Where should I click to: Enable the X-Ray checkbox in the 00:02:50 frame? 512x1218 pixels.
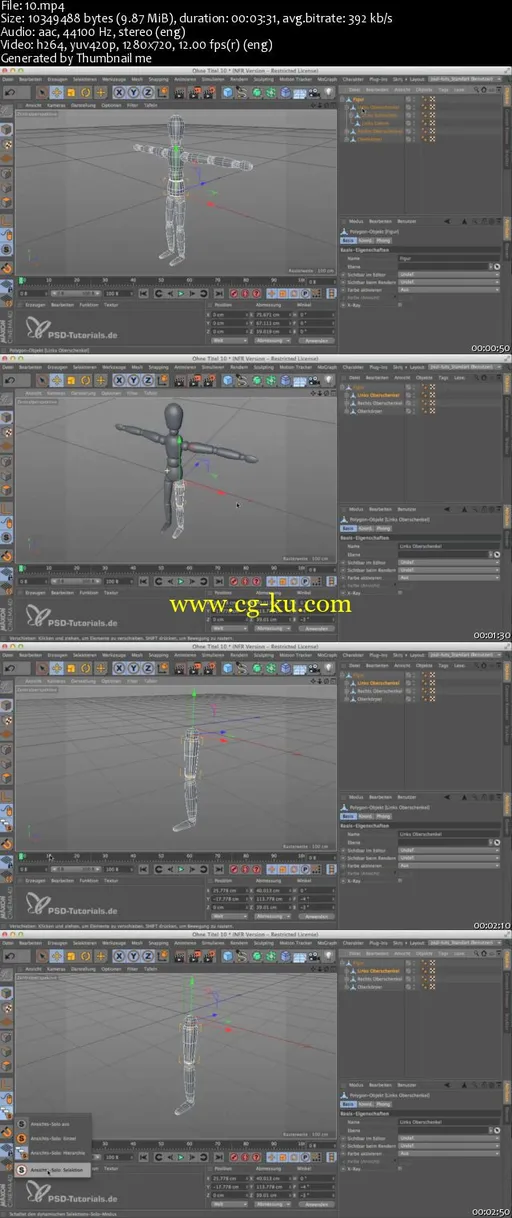coord(400,1168)
